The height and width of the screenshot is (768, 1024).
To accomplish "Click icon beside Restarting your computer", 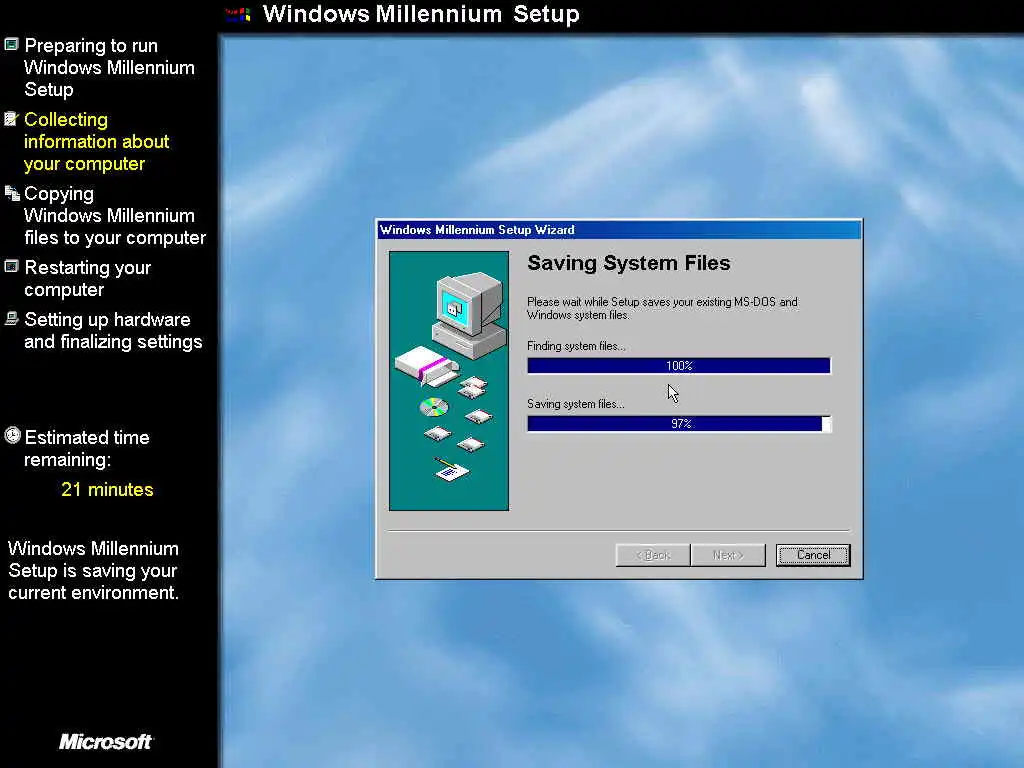I will pyautogui.click(x=11, y=266).
